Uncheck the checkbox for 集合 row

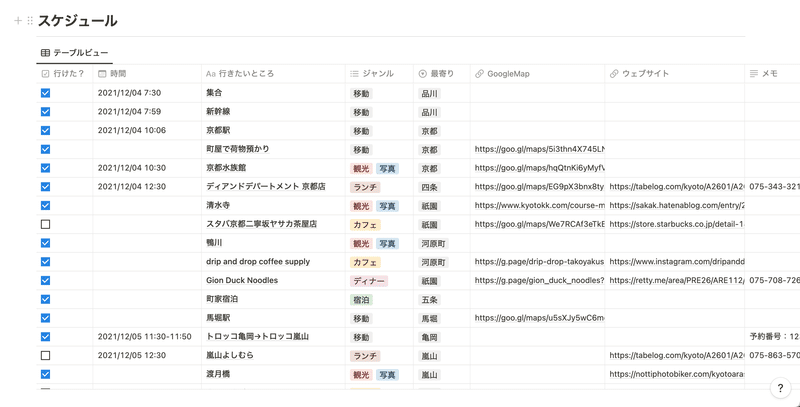(x=45, y=93)
